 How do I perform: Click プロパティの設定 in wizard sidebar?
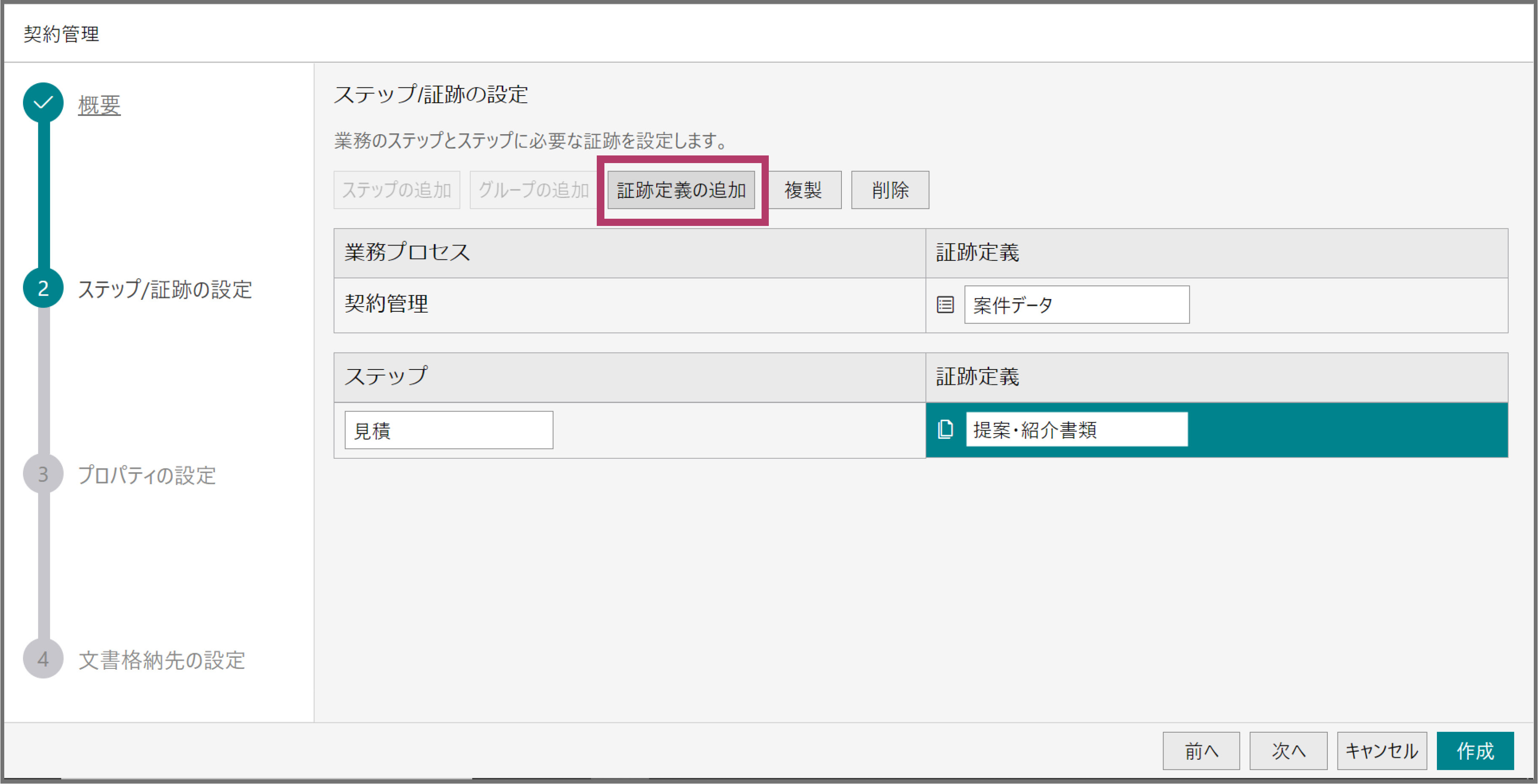click(147, 475)
